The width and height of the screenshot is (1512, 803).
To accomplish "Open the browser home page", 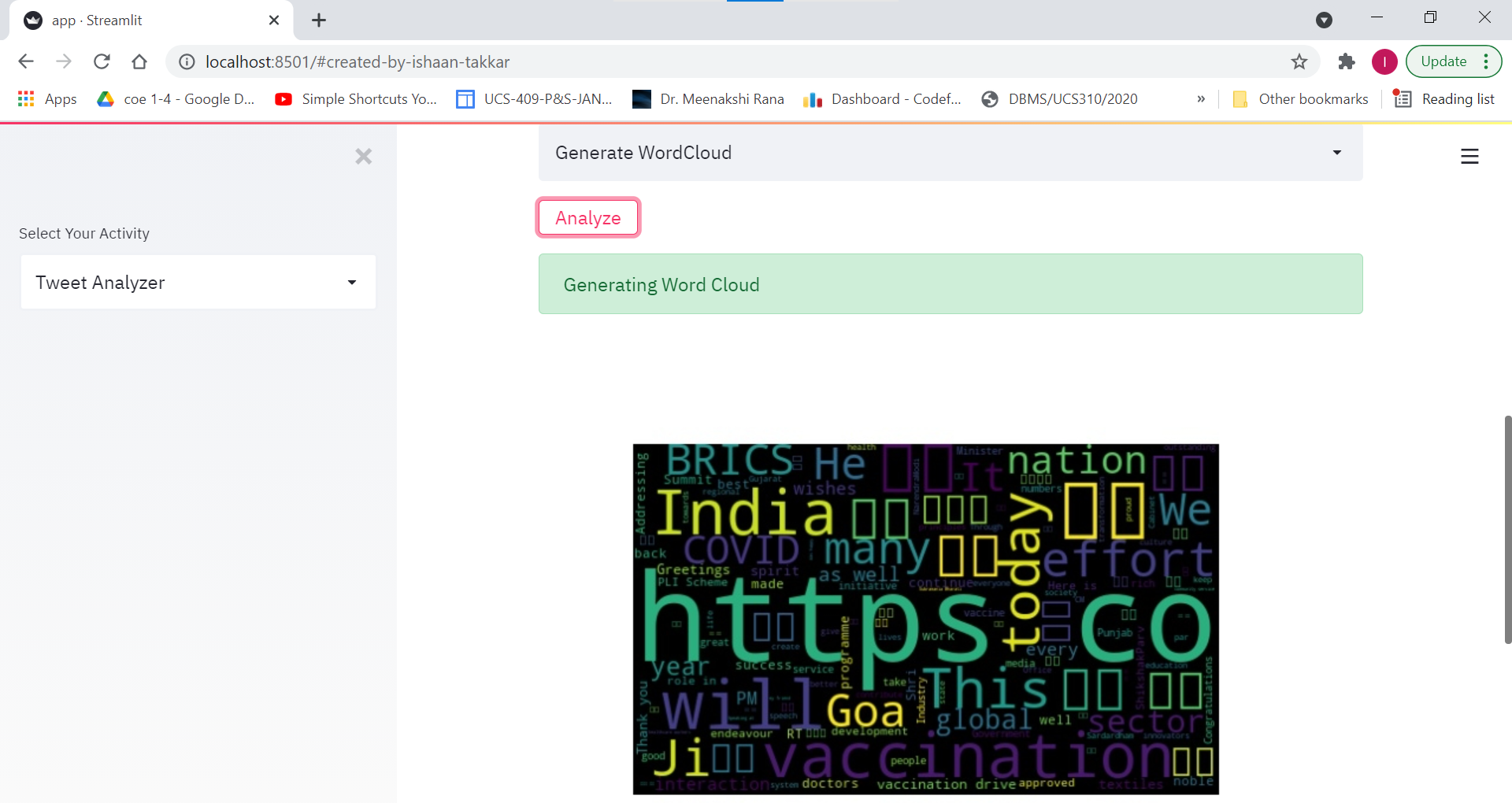I will (x=139, y=61).
